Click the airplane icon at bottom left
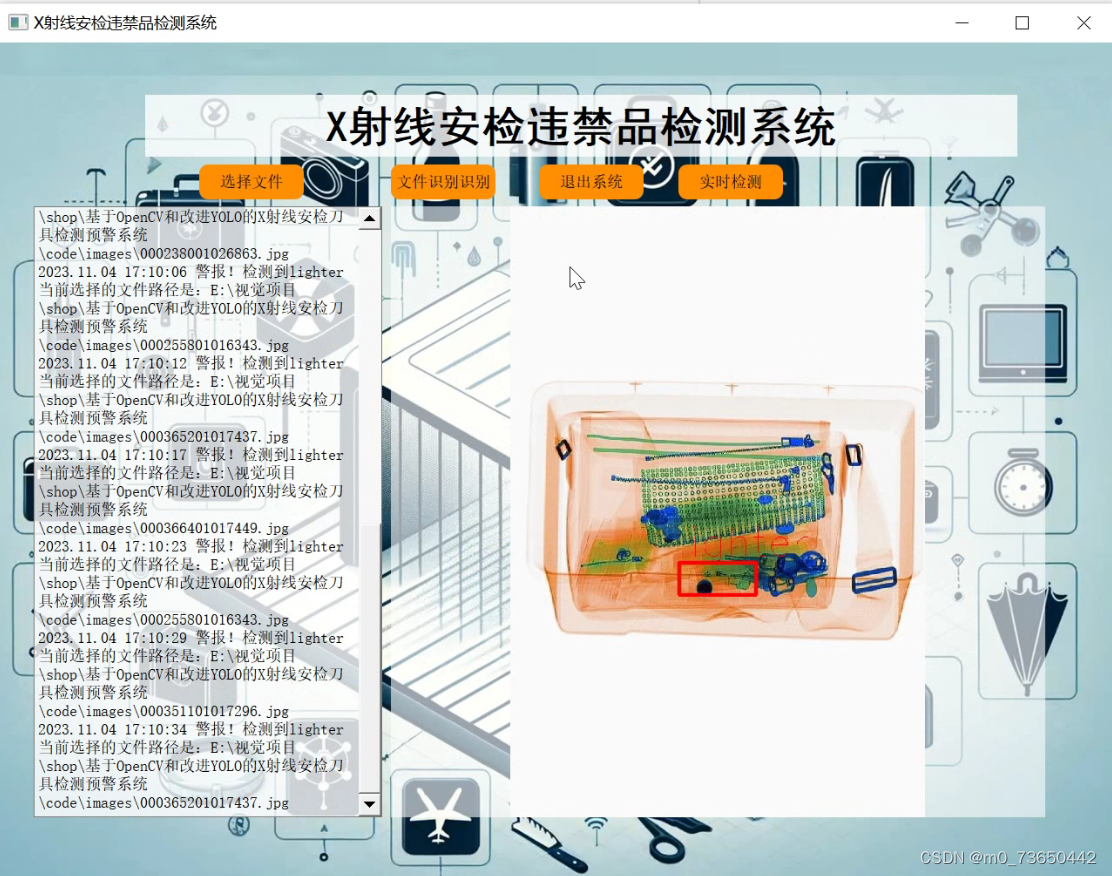This screenshot has width=1112, height=876. coord(440,815)
